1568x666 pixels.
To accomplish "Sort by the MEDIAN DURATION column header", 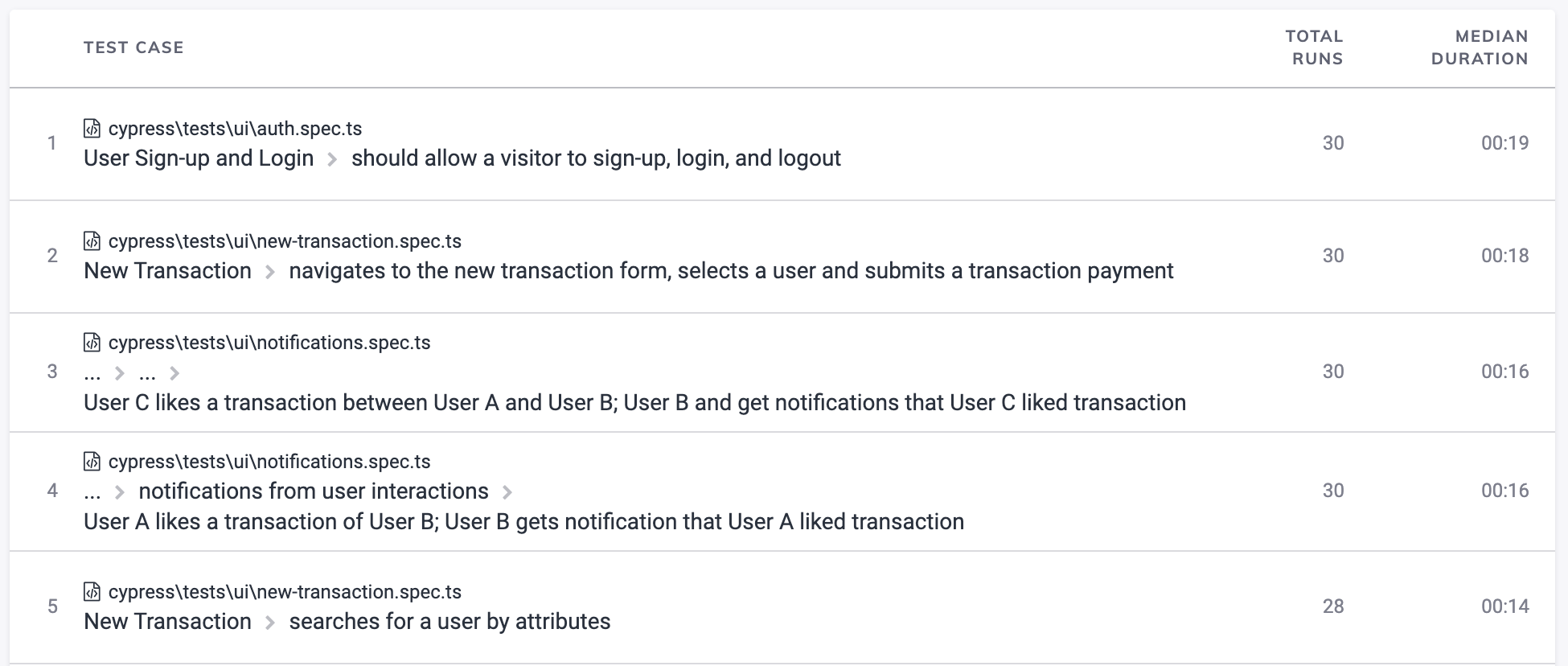I will tap(1478, 47).
